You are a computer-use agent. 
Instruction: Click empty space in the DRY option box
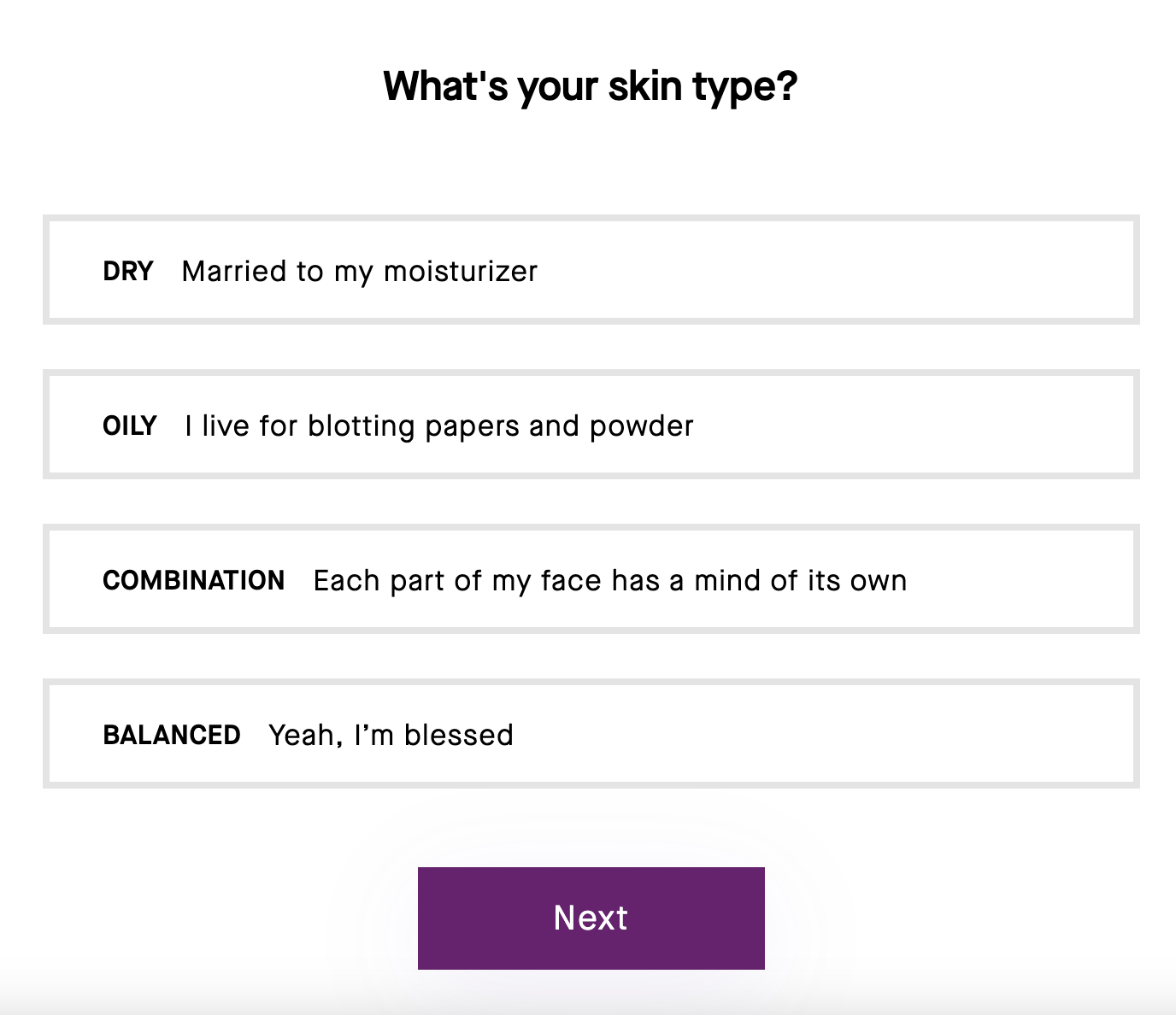click(x=855, y=272)
